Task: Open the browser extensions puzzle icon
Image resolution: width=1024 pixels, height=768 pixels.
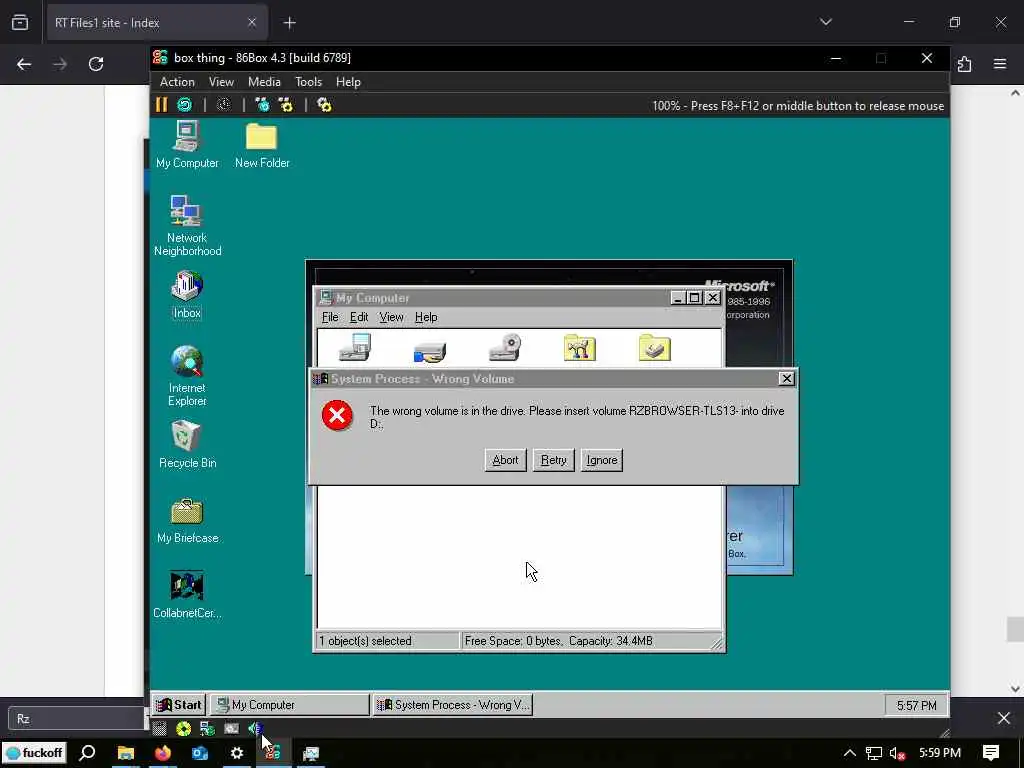Action: pos(965,64)
